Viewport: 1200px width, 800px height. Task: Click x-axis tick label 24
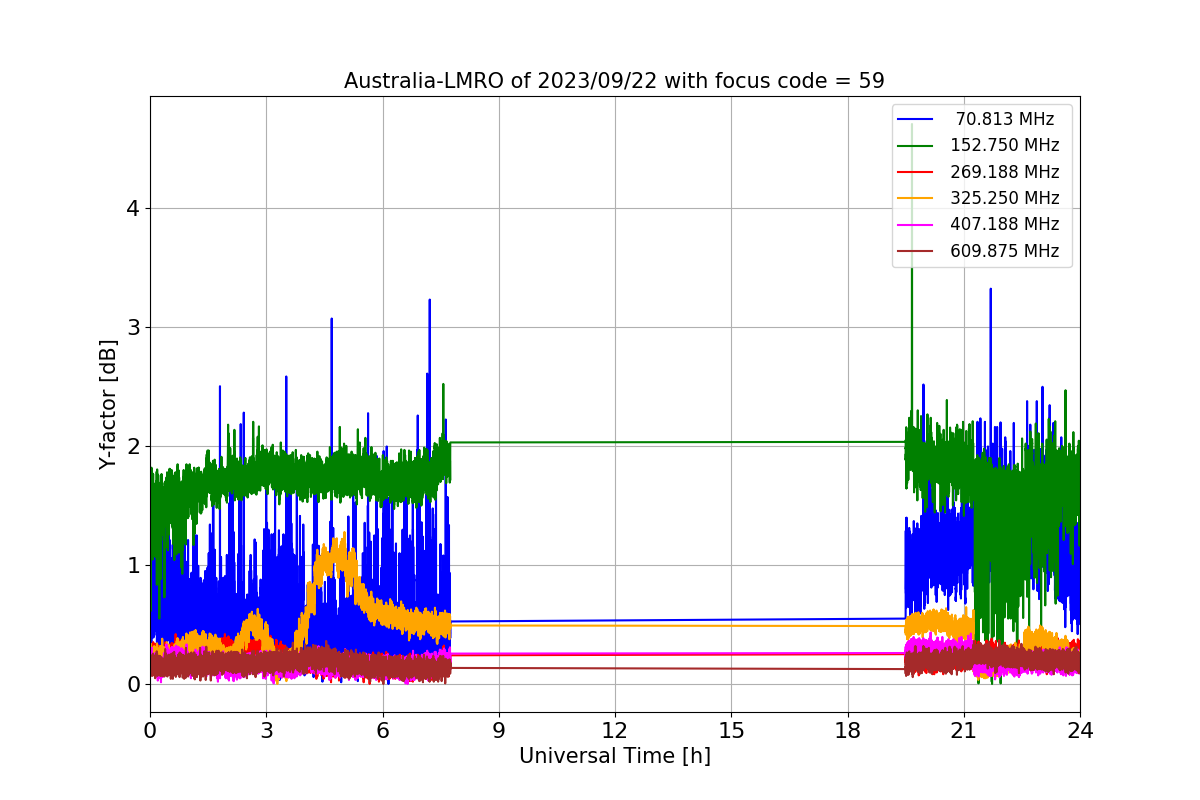1080,730
